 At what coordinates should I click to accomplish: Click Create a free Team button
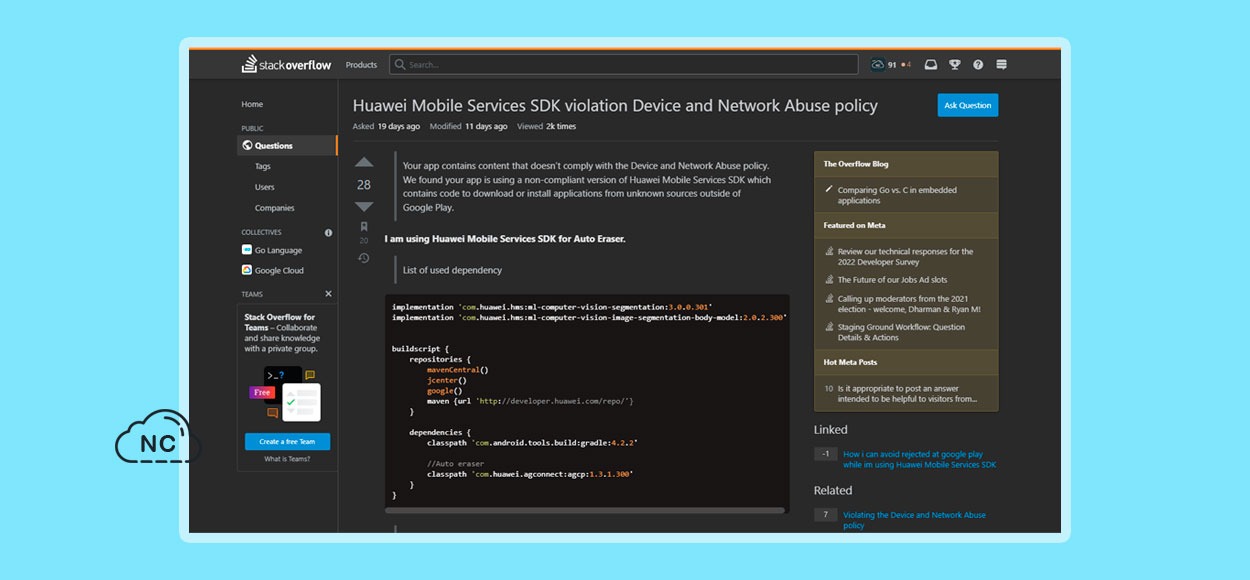tap(287, 442)
